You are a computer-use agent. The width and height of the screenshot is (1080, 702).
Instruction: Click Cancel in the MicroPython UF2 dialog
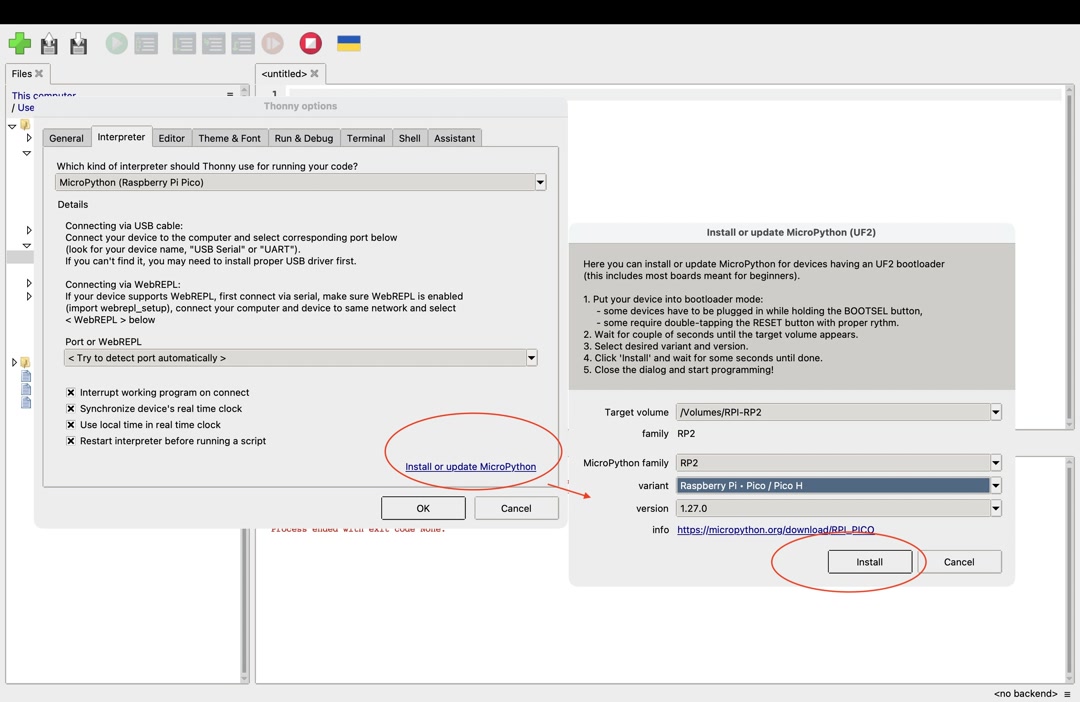(x=959, y=562)
